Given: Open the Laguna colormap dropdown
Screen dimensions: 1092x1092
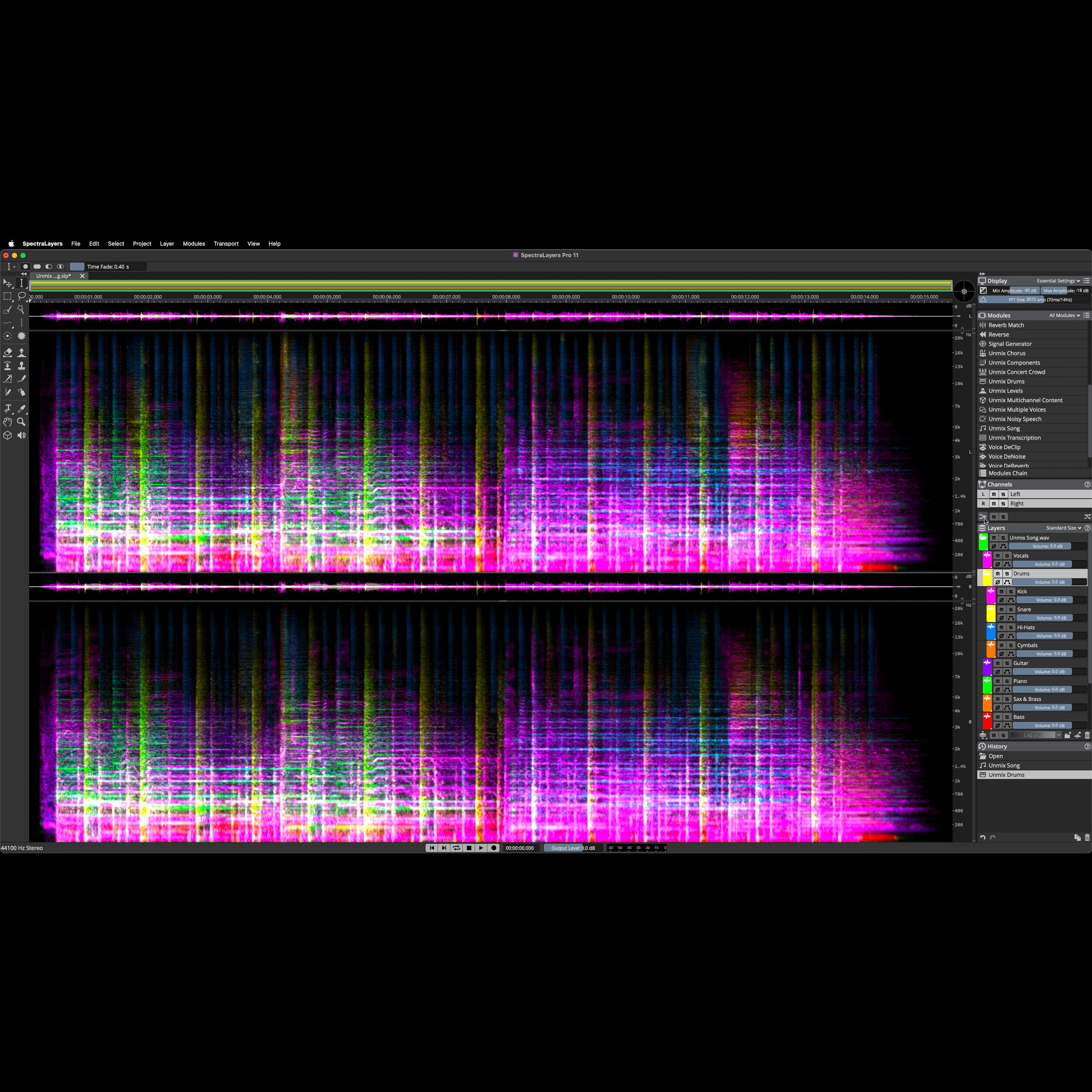Looking at the screenshot, I should 1036,735.
